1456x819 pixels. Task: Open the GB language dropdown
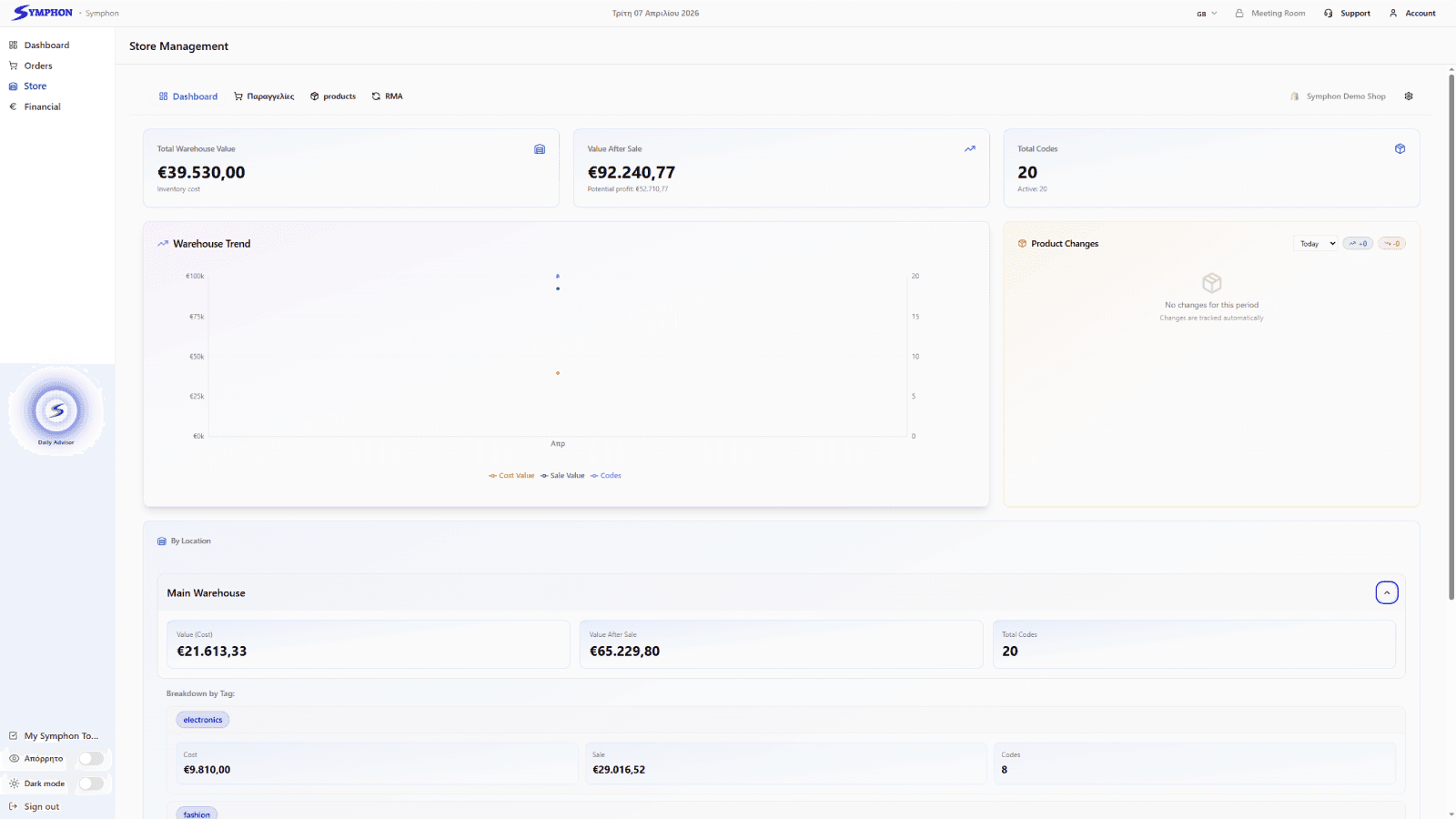tap(1207, 14)
